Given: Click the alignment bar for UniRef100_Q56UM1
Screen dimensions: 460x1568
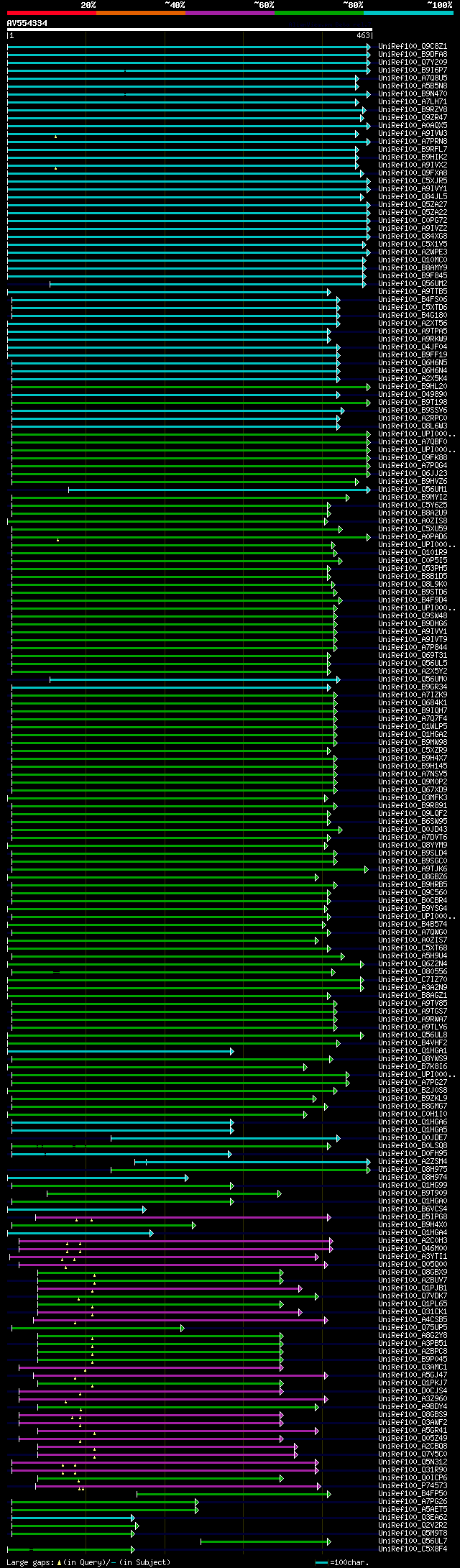Looking at the screenshot, I should 220,490.
